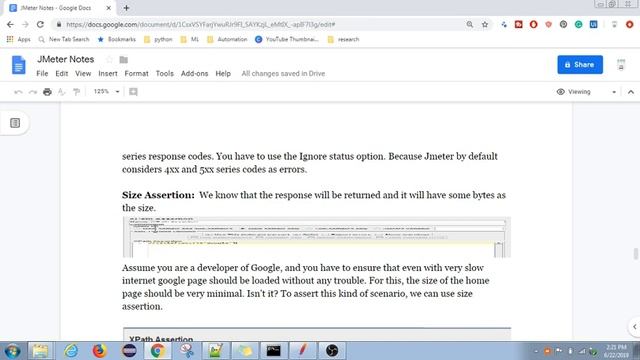Screen dimensions: 640x360
Task: Open the Google Docs home icon
Action: (x=18, y=65)
